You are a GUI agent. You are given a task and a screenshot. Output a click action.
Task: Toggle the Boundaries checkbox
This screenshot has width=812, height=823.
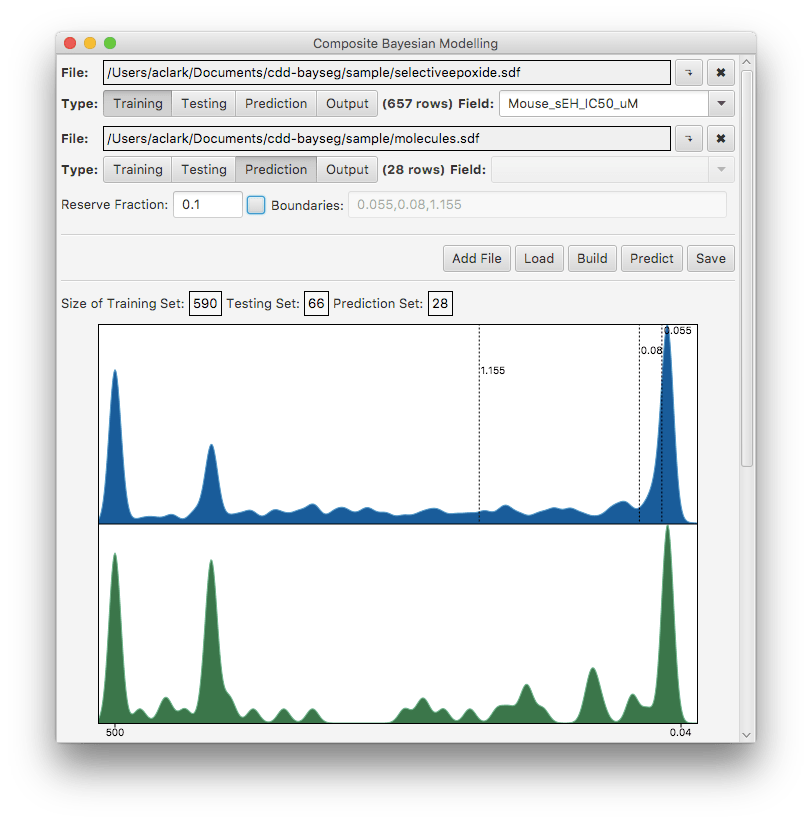pos(256,205)
